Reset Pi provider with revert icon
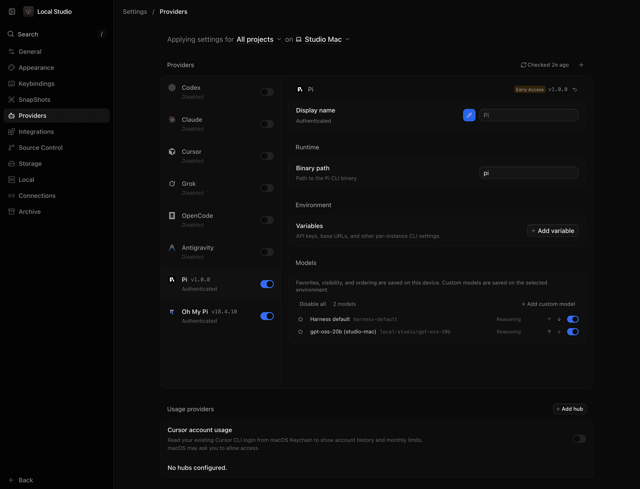Screen dimensions: 640x489 tap(575, 89)
